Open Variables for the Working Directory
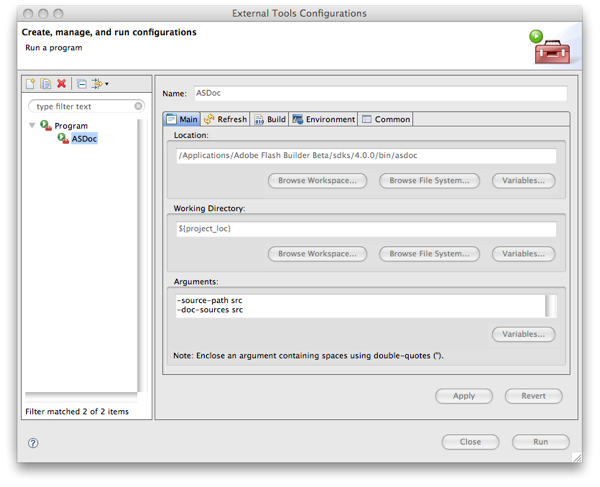This screenshot has height=487, width=600. tap(523, 254)
